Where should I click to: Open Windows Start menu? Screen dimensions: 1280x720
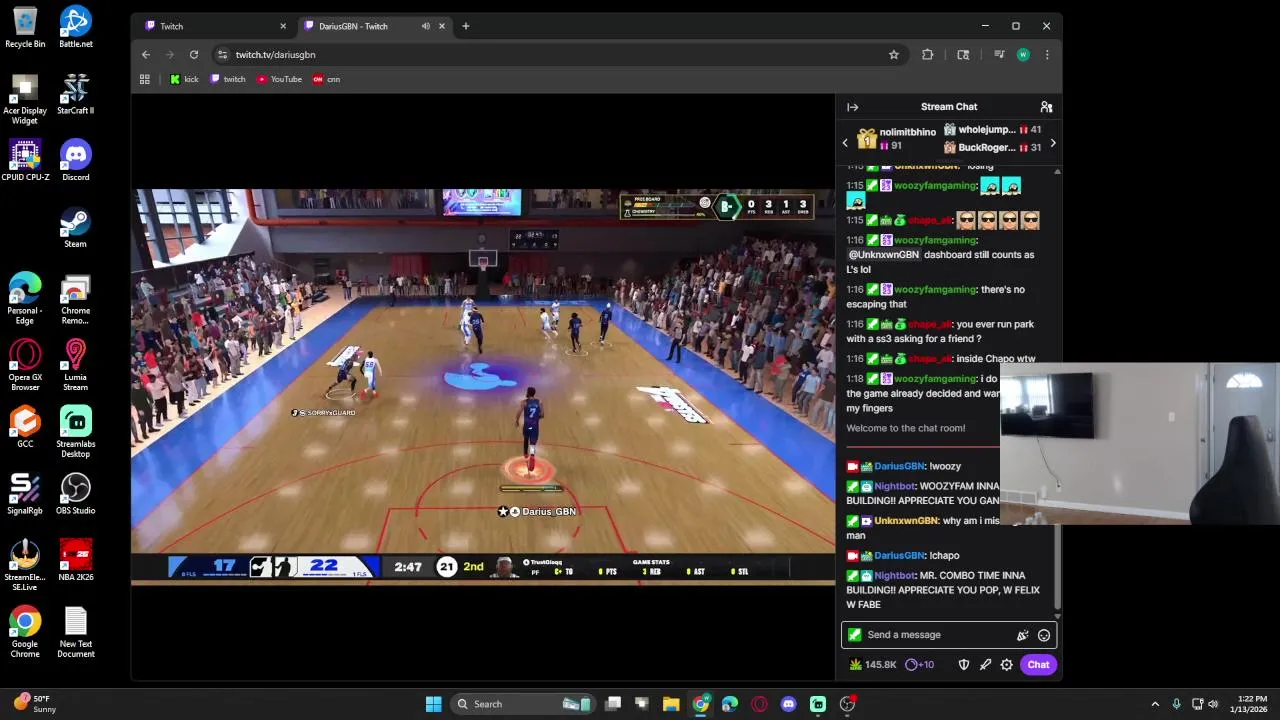433,704
